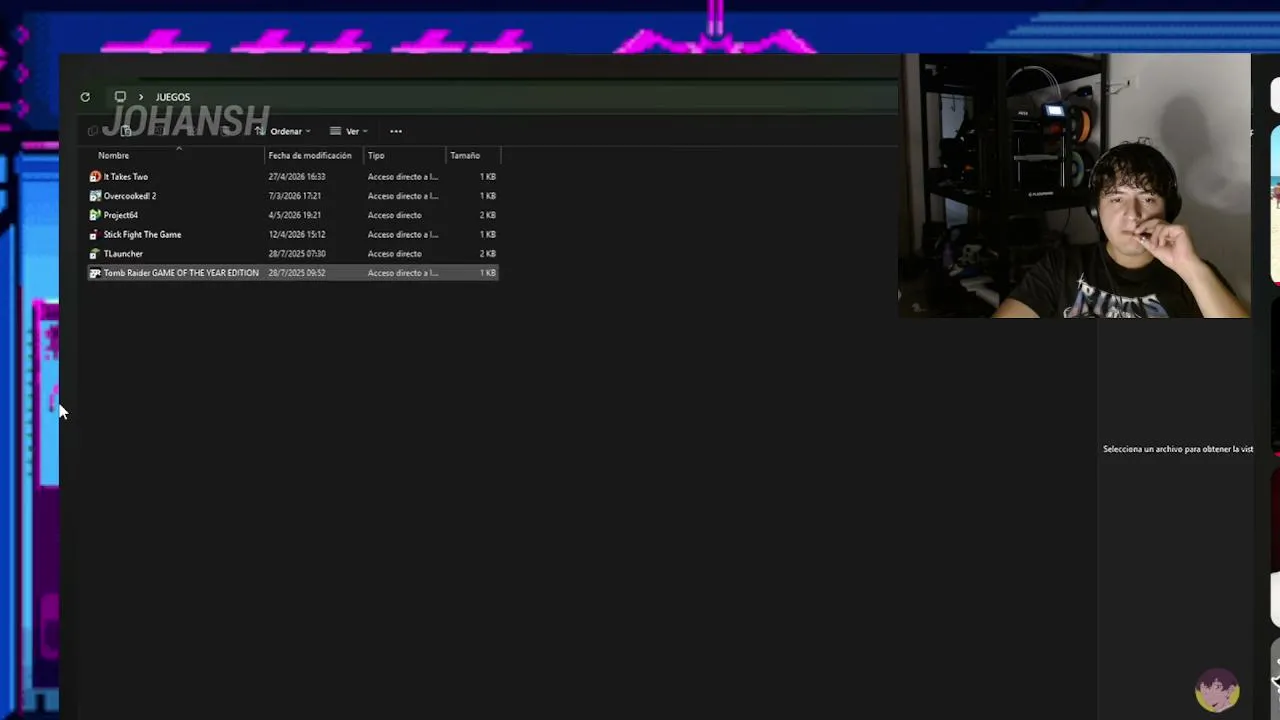Click the date 28/7/2025 09:52
Image resolution: width=1280 pixels, height=720 pixels.
[x=297, y=273]
